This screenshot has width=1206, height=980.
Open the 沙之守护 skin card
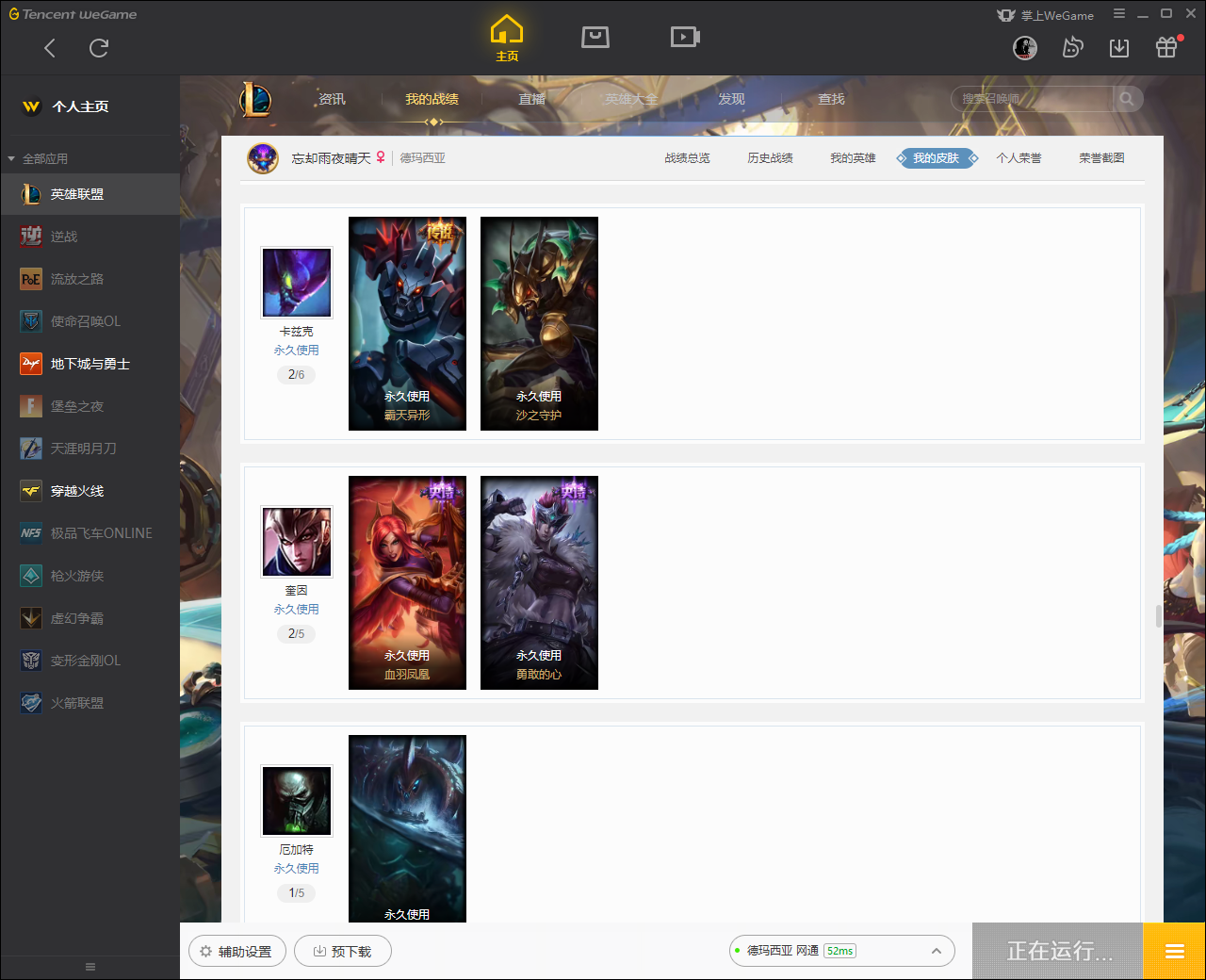(539, 323)
